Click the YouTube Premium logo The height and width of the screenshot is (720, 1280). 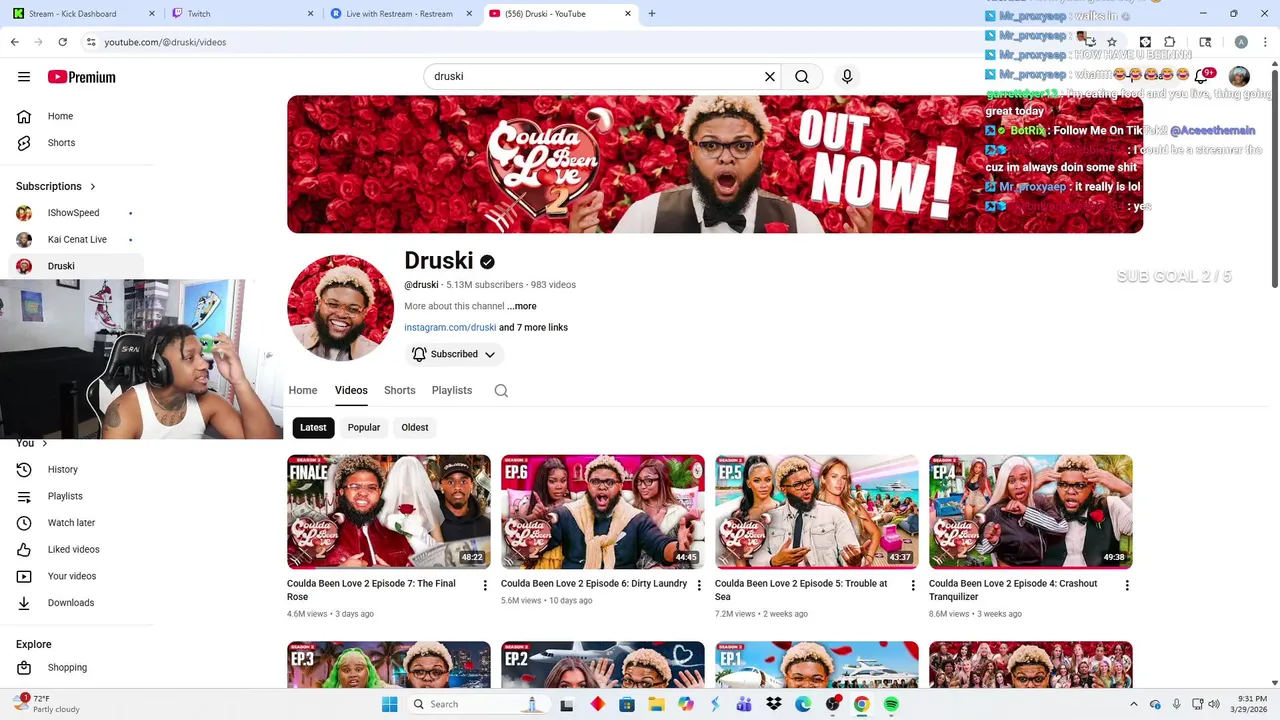click(x=82, y=77)
